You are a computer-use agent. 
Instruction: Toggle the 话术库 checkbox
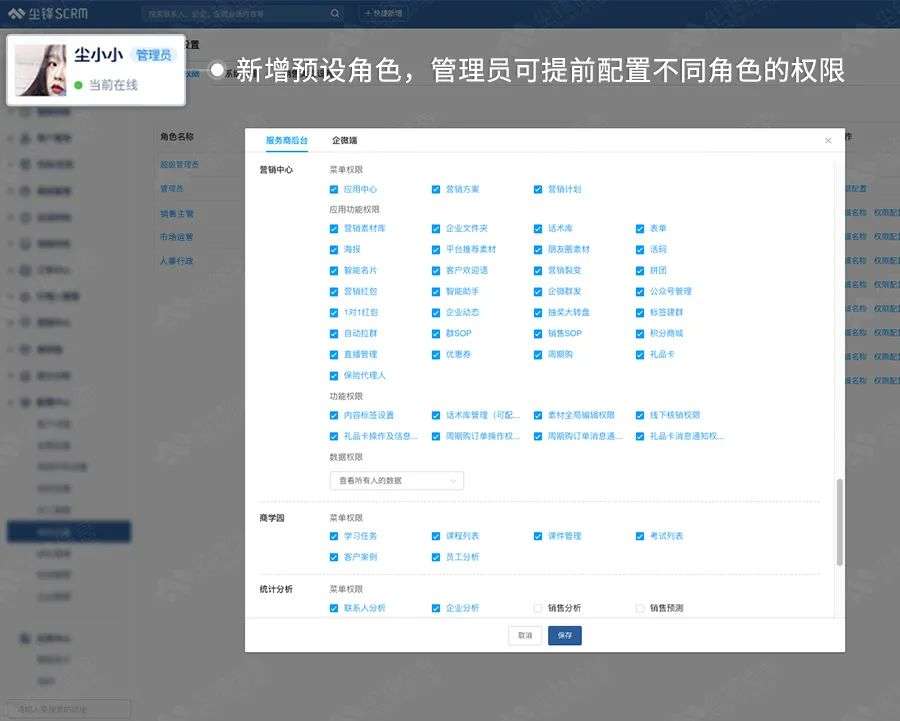(538, 228)
